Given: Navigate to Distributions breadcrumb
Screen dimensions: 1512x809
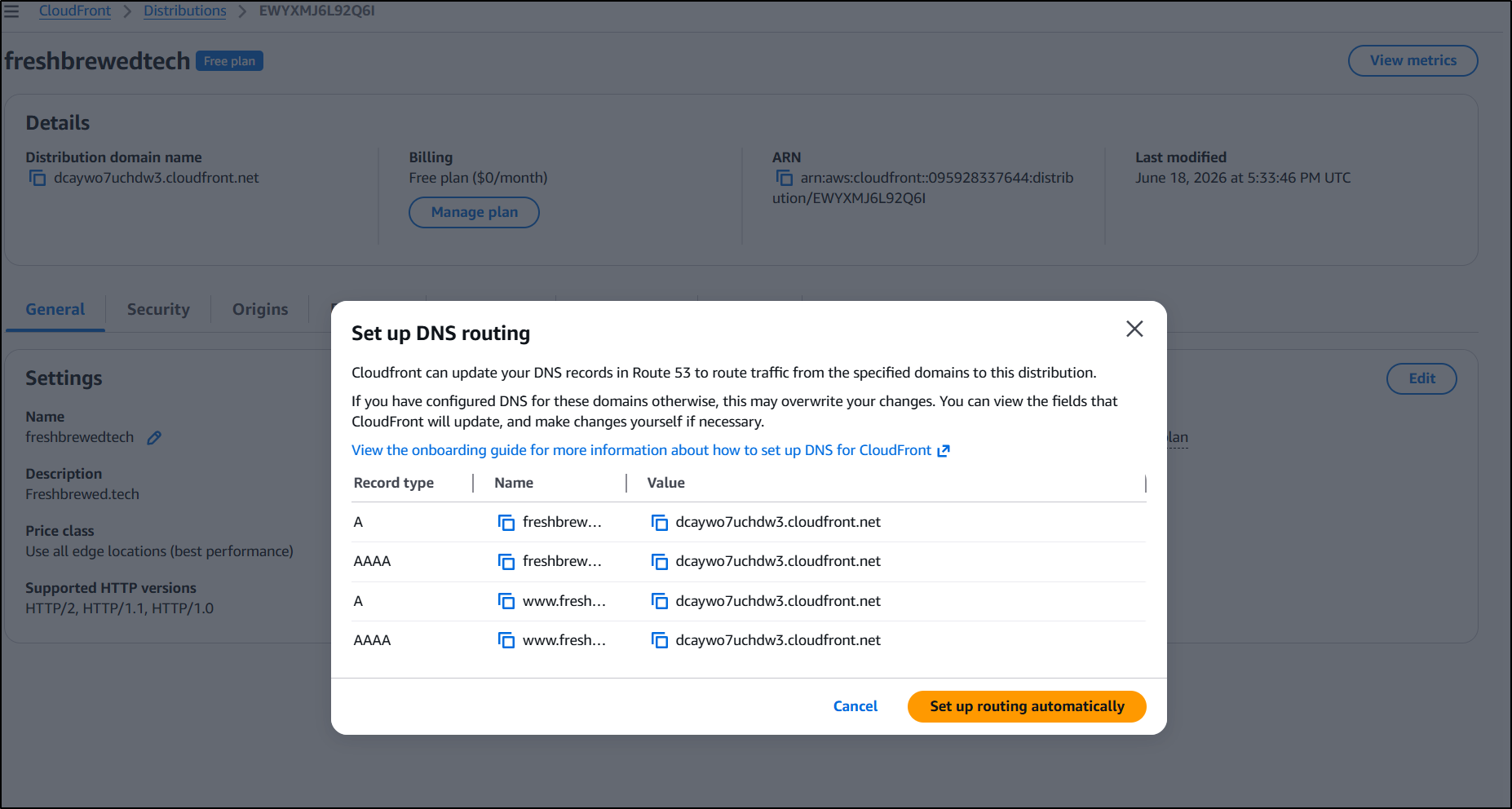Looking at the screenshot, I should click(x=185, y=11).
